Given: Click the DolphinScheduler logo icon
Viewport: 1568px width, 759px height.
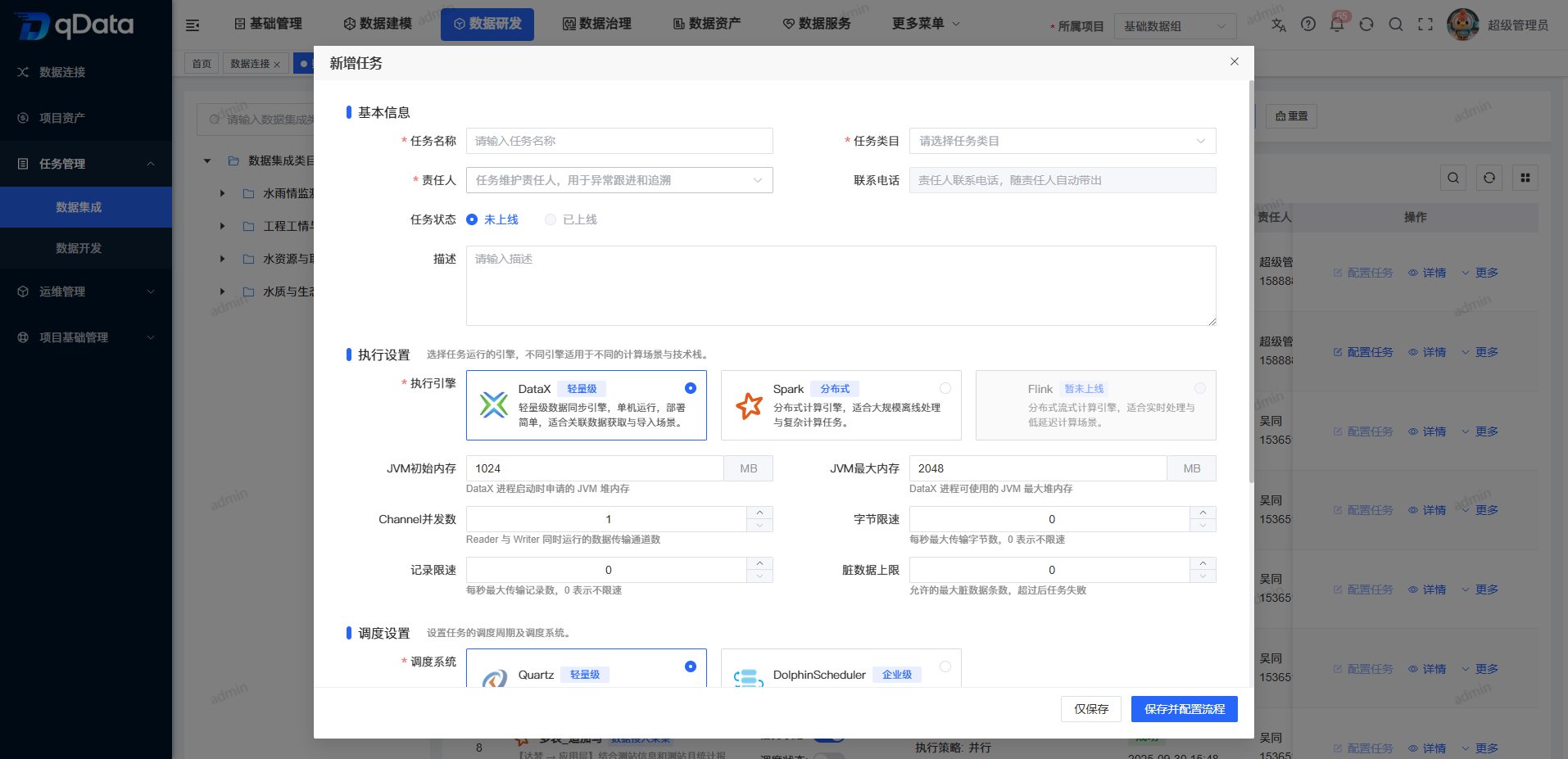Looking at the screenshot, I should click(x=749, y=678).
